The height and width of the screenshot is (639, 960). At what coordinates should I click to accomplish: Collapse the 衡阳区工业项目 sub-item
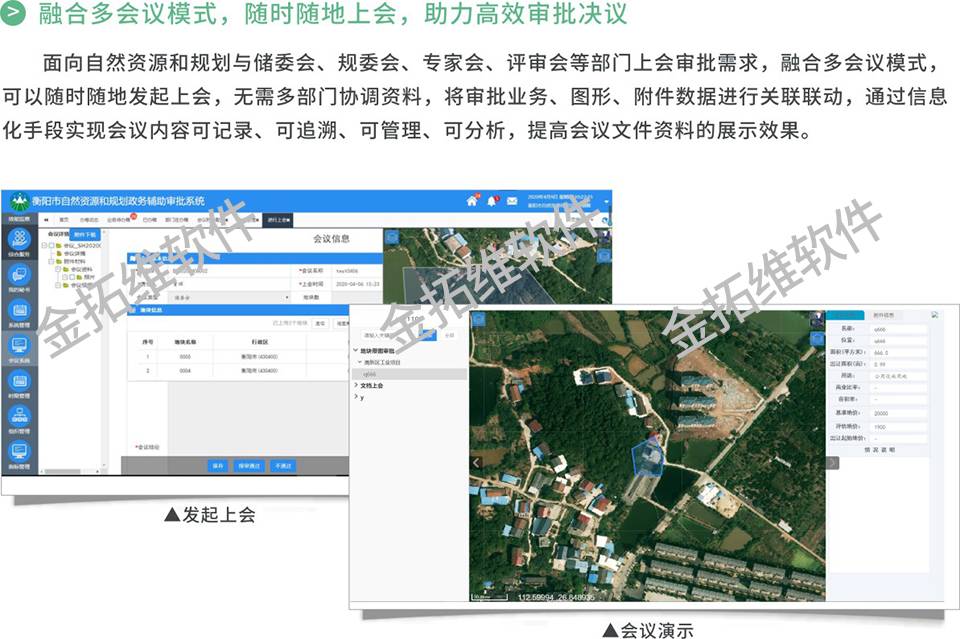360,362
